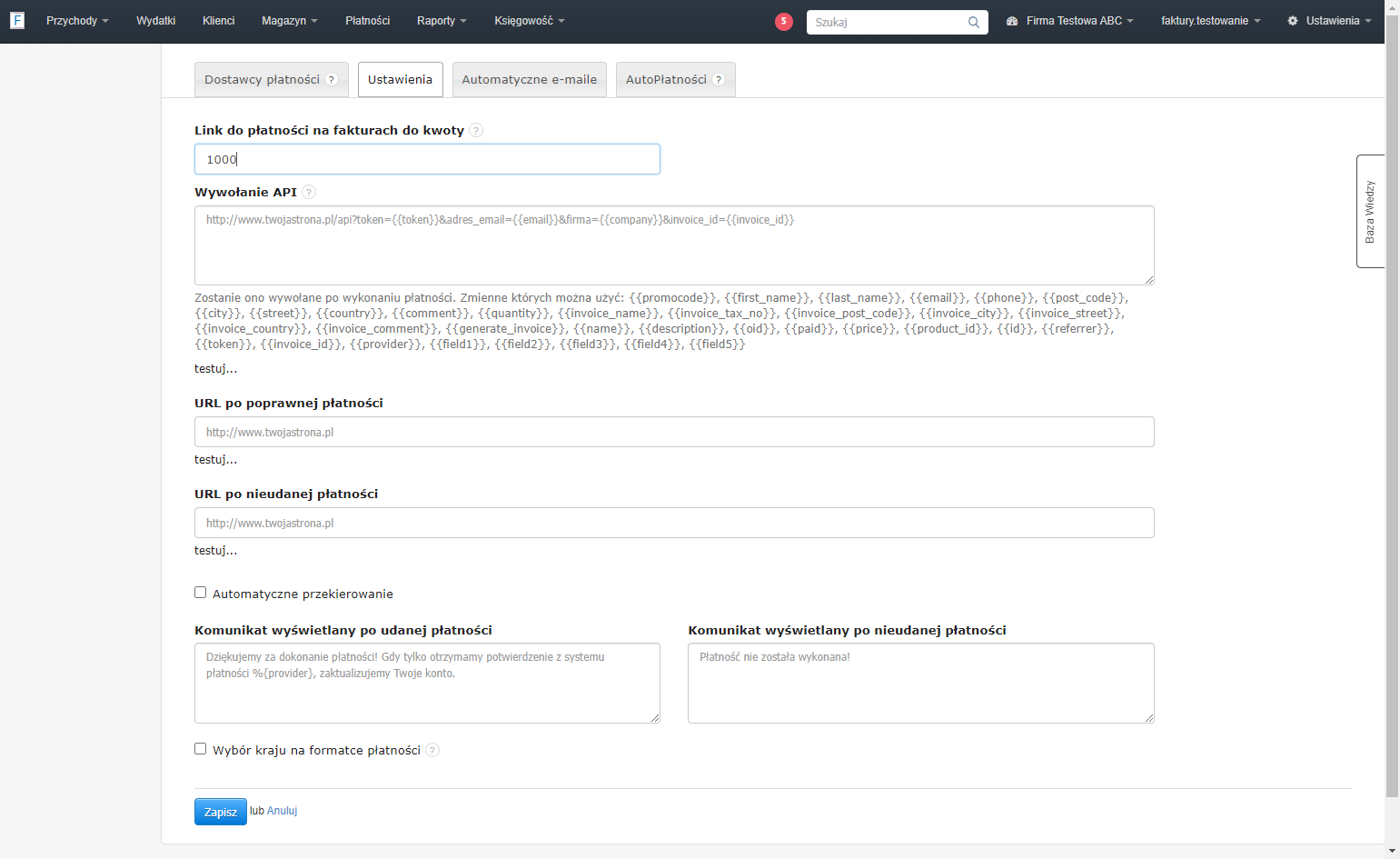This screenshot has width=1400, height=859.
Task: Click the URL po poprawnej płatności field
Action: pyautogui.click(x=674, y=432)
